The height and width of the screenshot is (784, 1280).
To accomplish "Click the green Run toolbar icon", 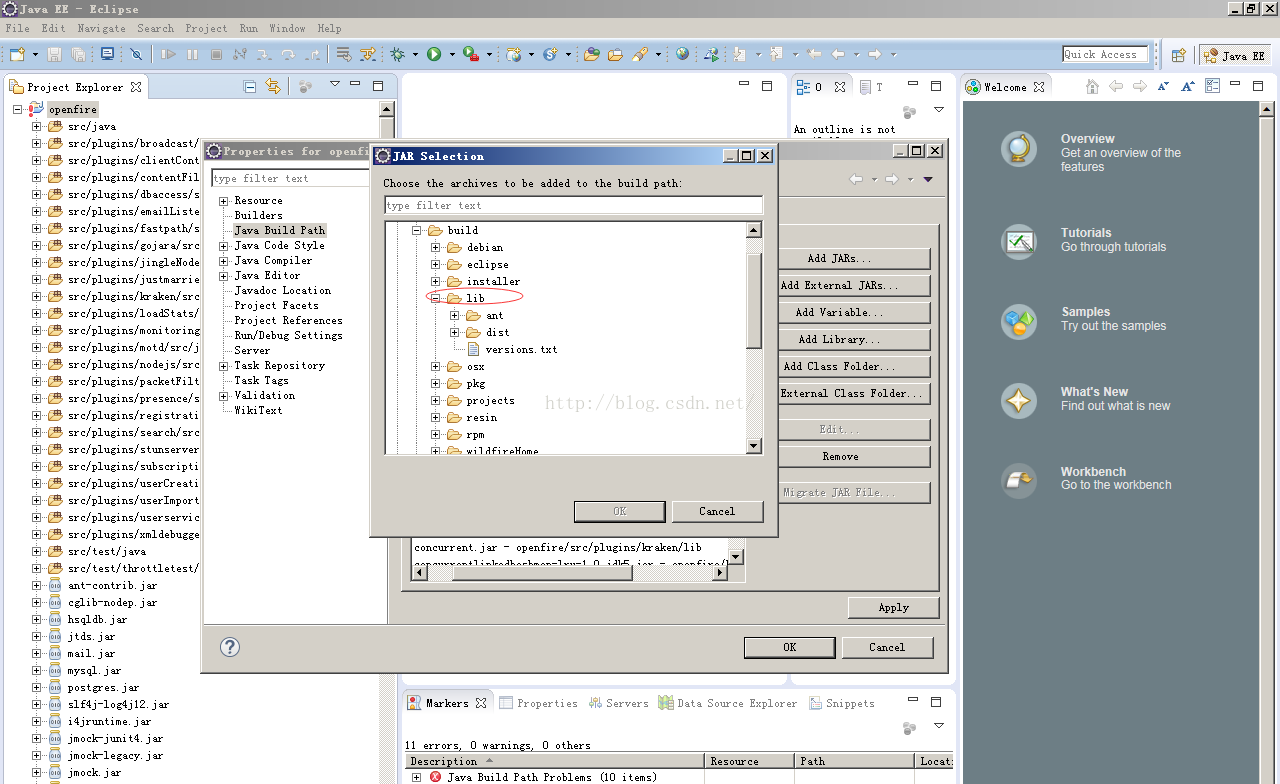I will [434, 54].
